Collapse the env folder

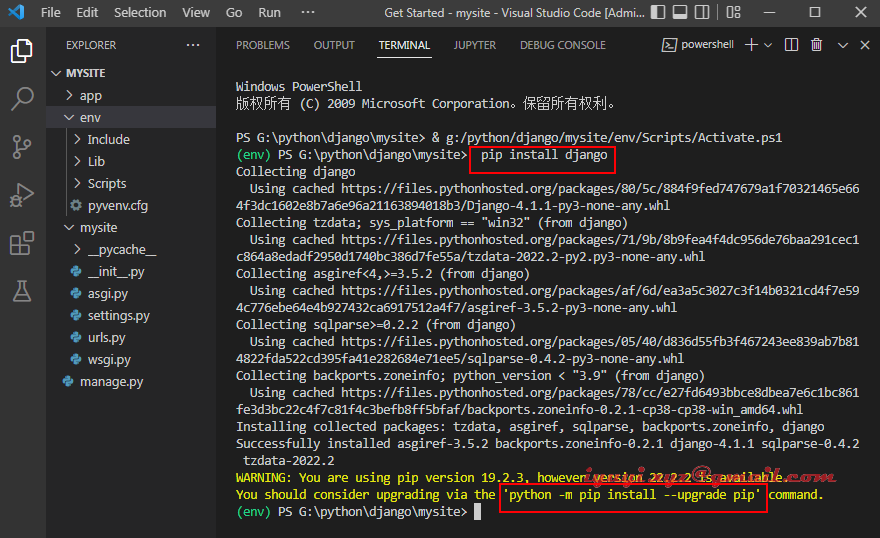(x=90, y=117)
